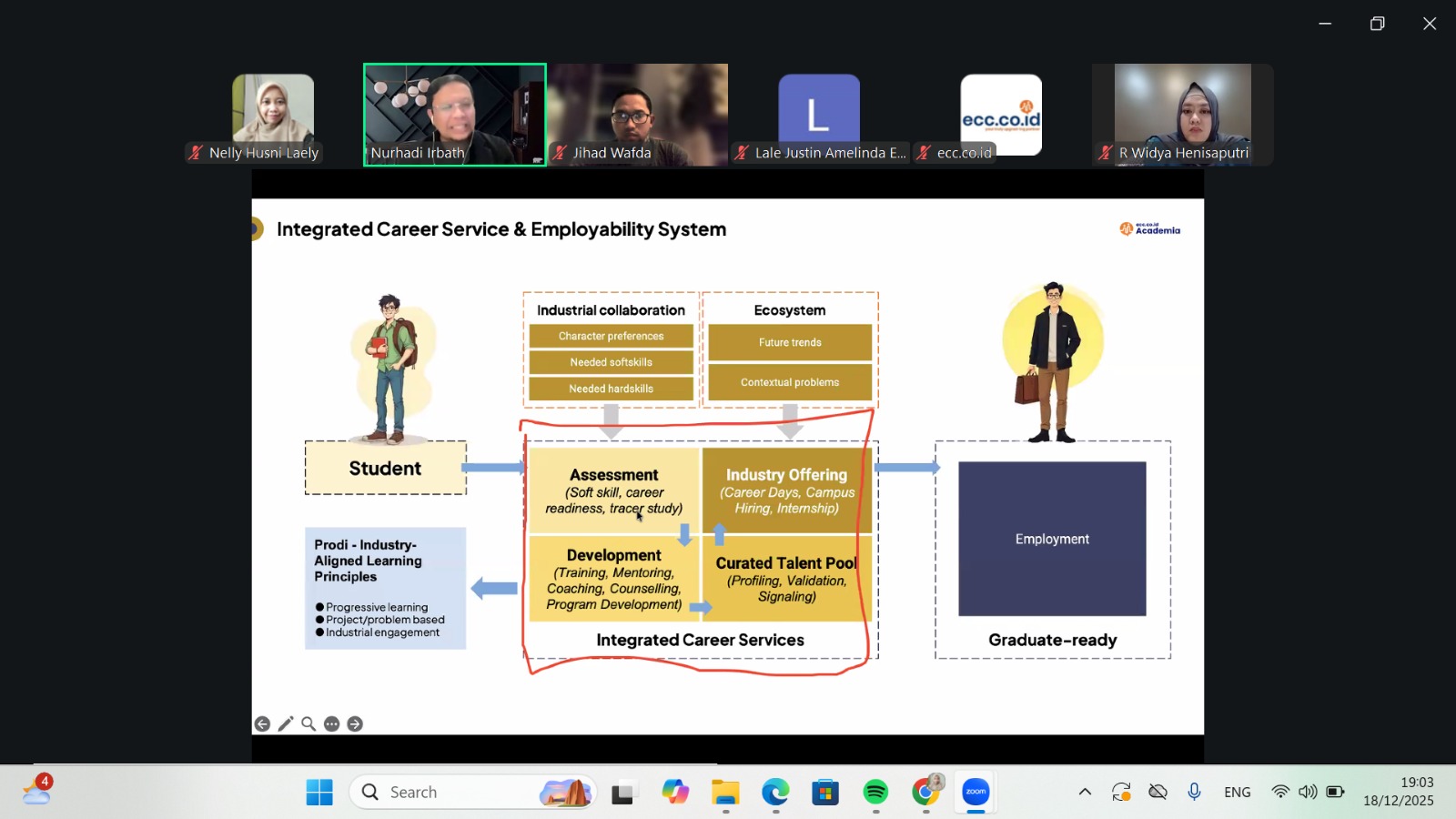This screenshot has height=819, width=1456.
Task: Advance to the next slide arrow
Action: click(x=355, y=724)
